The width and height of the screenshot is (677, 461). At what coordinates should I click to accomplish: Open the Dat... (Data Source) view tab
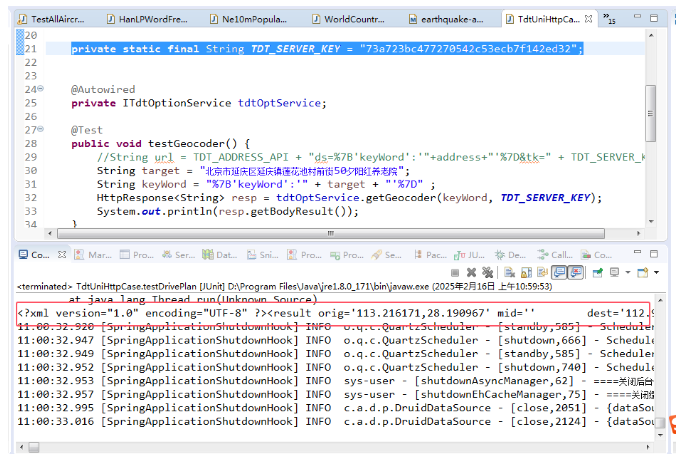220,255
